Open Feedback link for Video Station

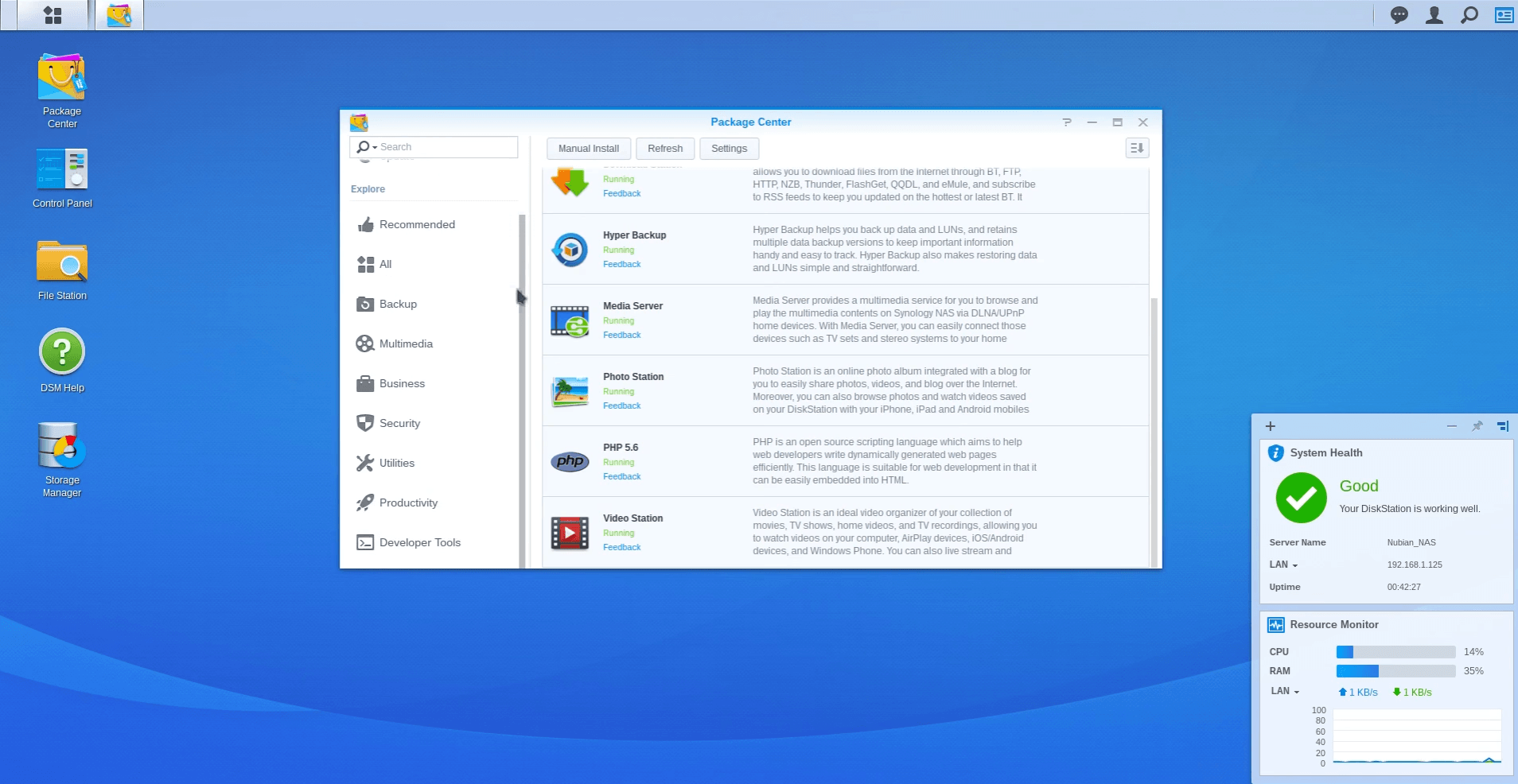621,547
